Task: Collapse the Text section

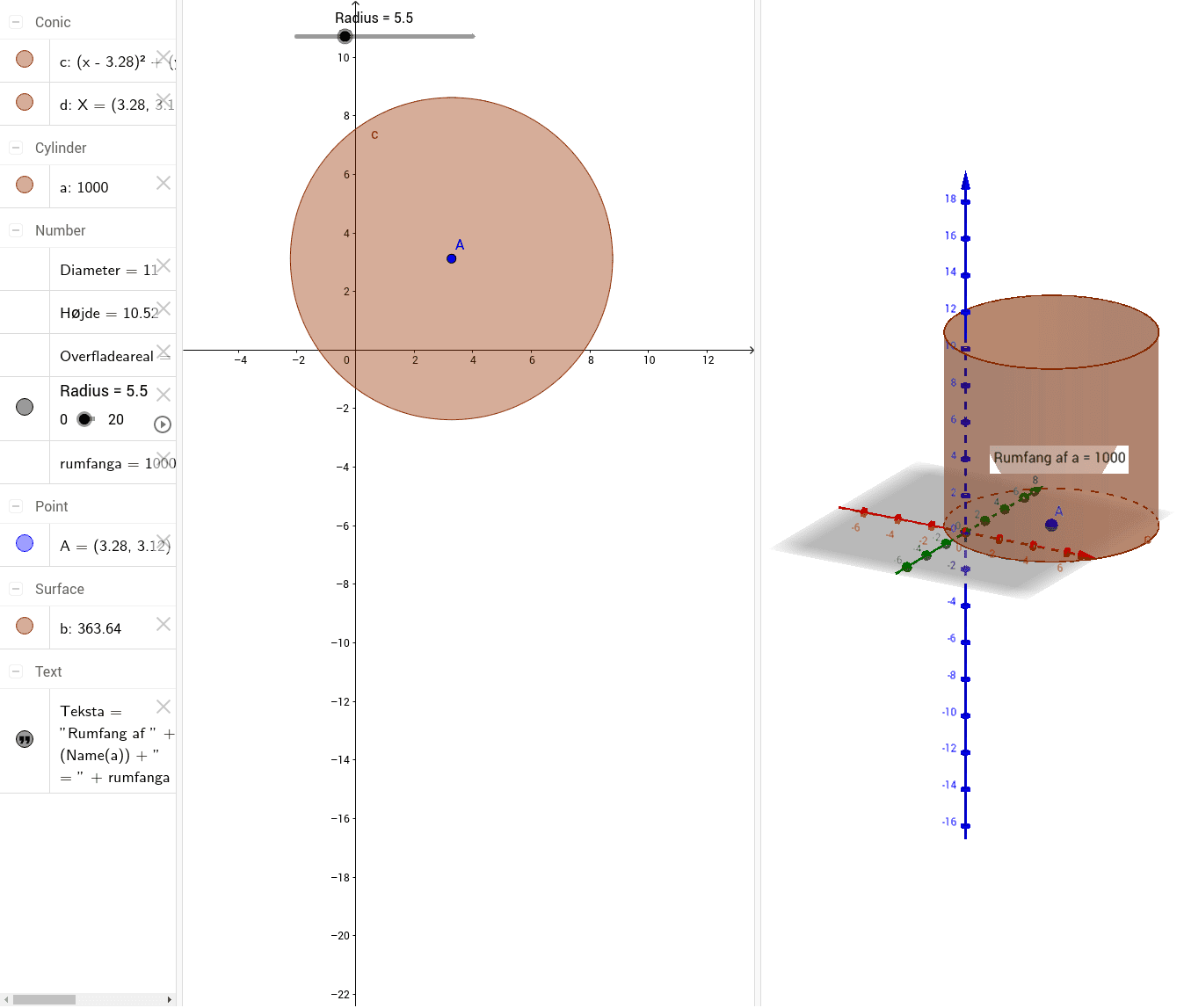Action: click(14, 671)
